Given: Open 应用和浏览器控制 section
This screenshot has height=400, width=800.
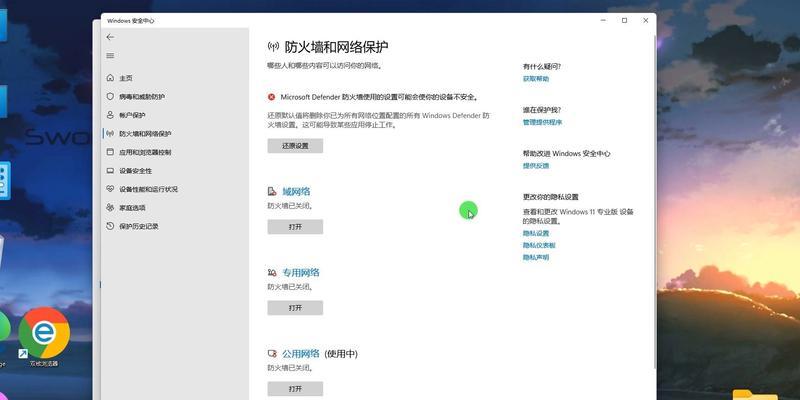Looking at the screenshot, I should point(145,152).
